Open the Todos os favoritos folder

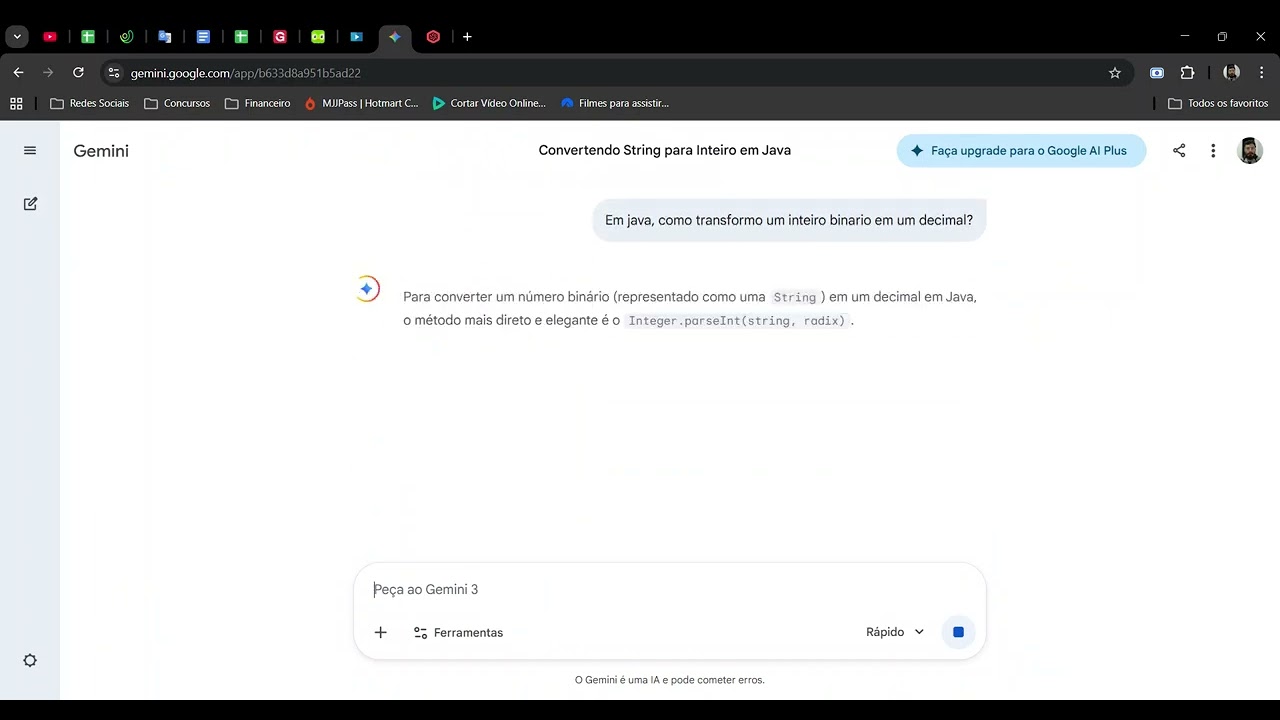tap(1218, 103)
